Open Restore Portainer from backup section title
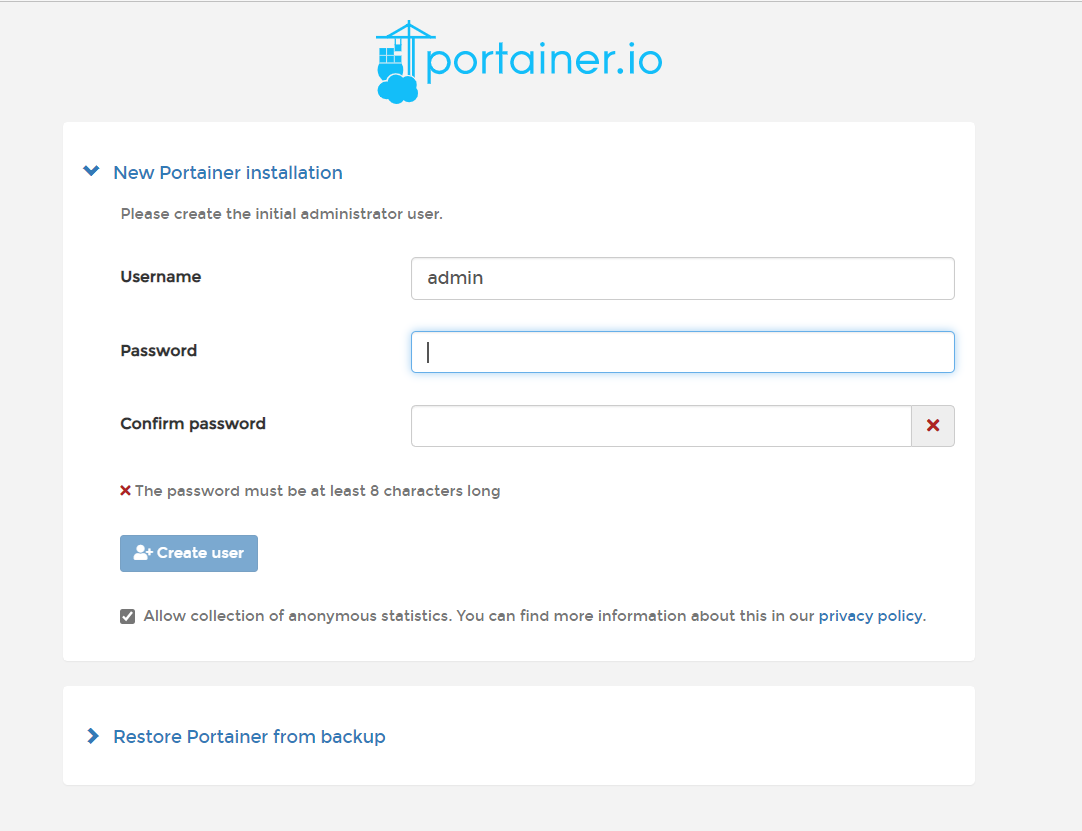This screenshot has height=831, width=1082. 249,736
